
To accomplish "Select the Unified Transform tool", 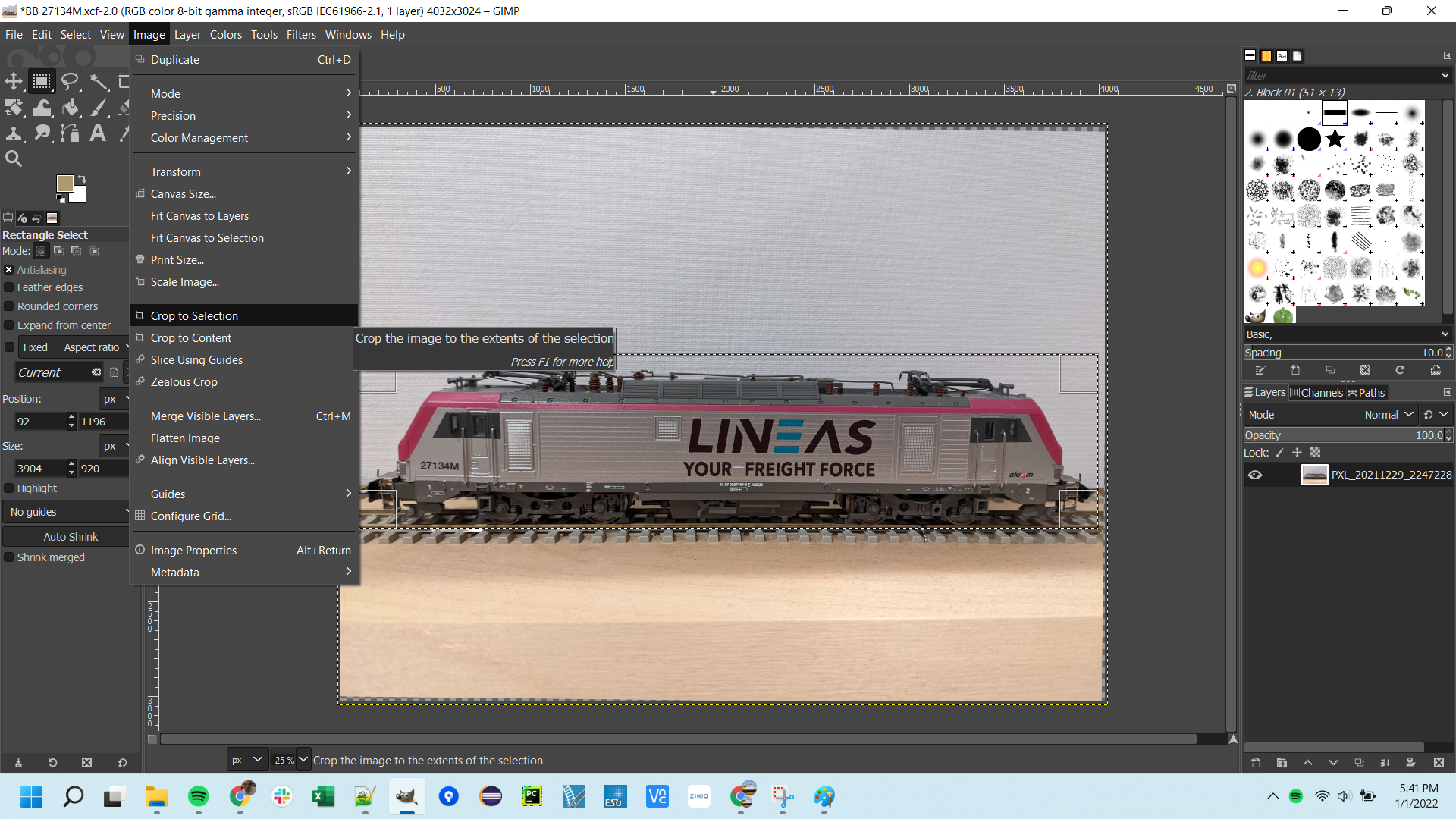I will click(14, 108).
